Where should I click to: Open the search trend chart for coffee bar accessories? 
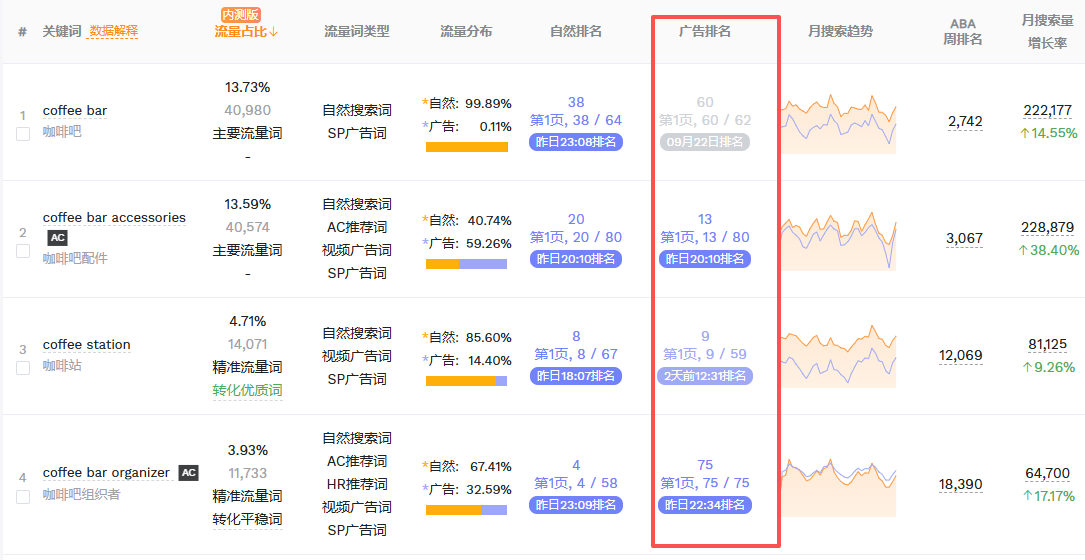pos(839,240)
